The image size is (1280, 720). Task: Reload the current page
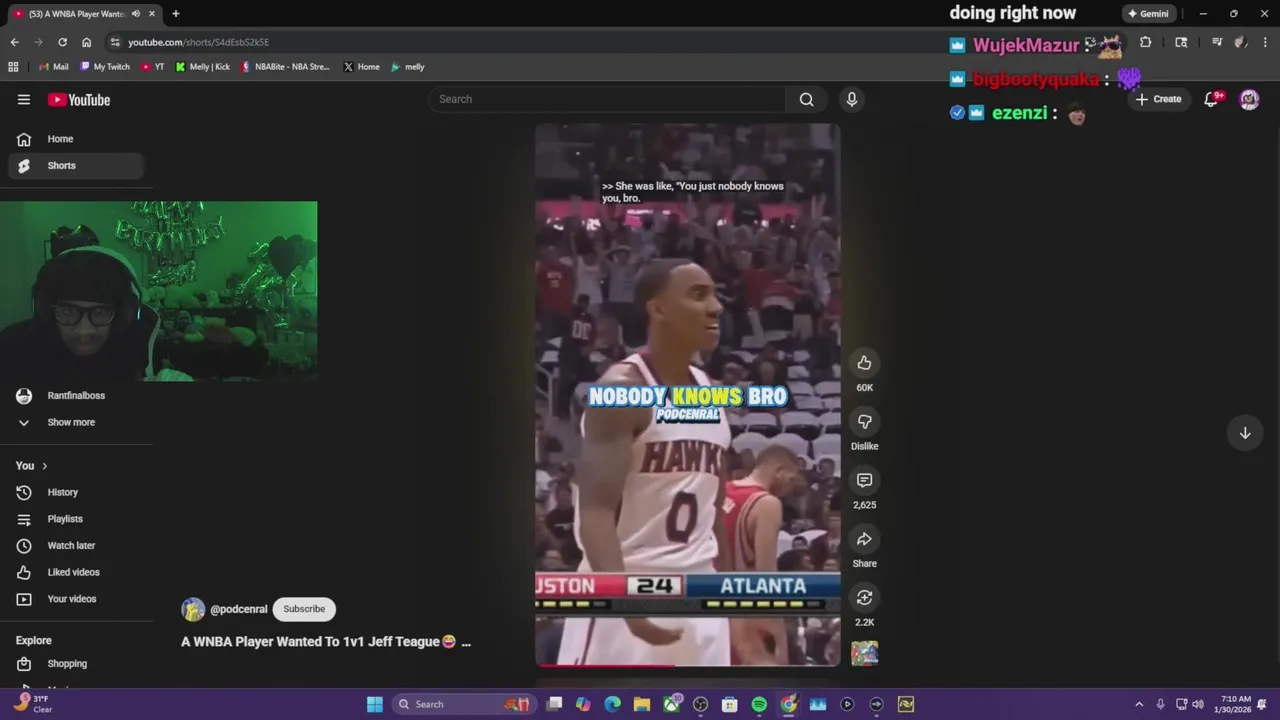tap(62, 42)
